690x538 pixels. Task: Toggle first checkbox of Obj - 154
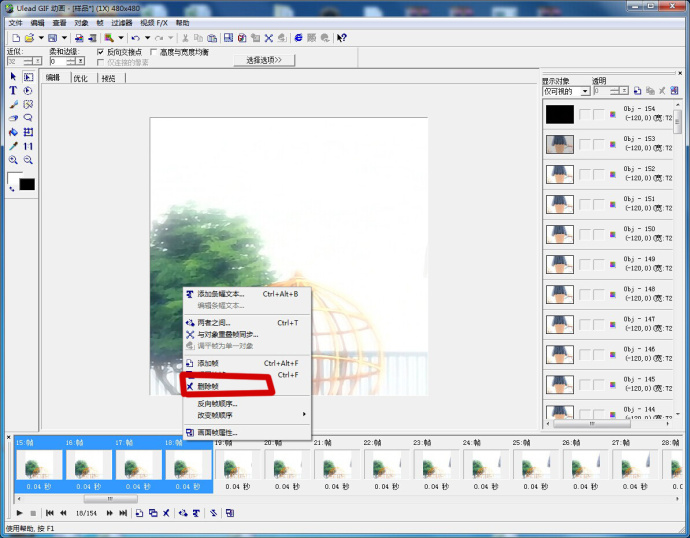584,114
